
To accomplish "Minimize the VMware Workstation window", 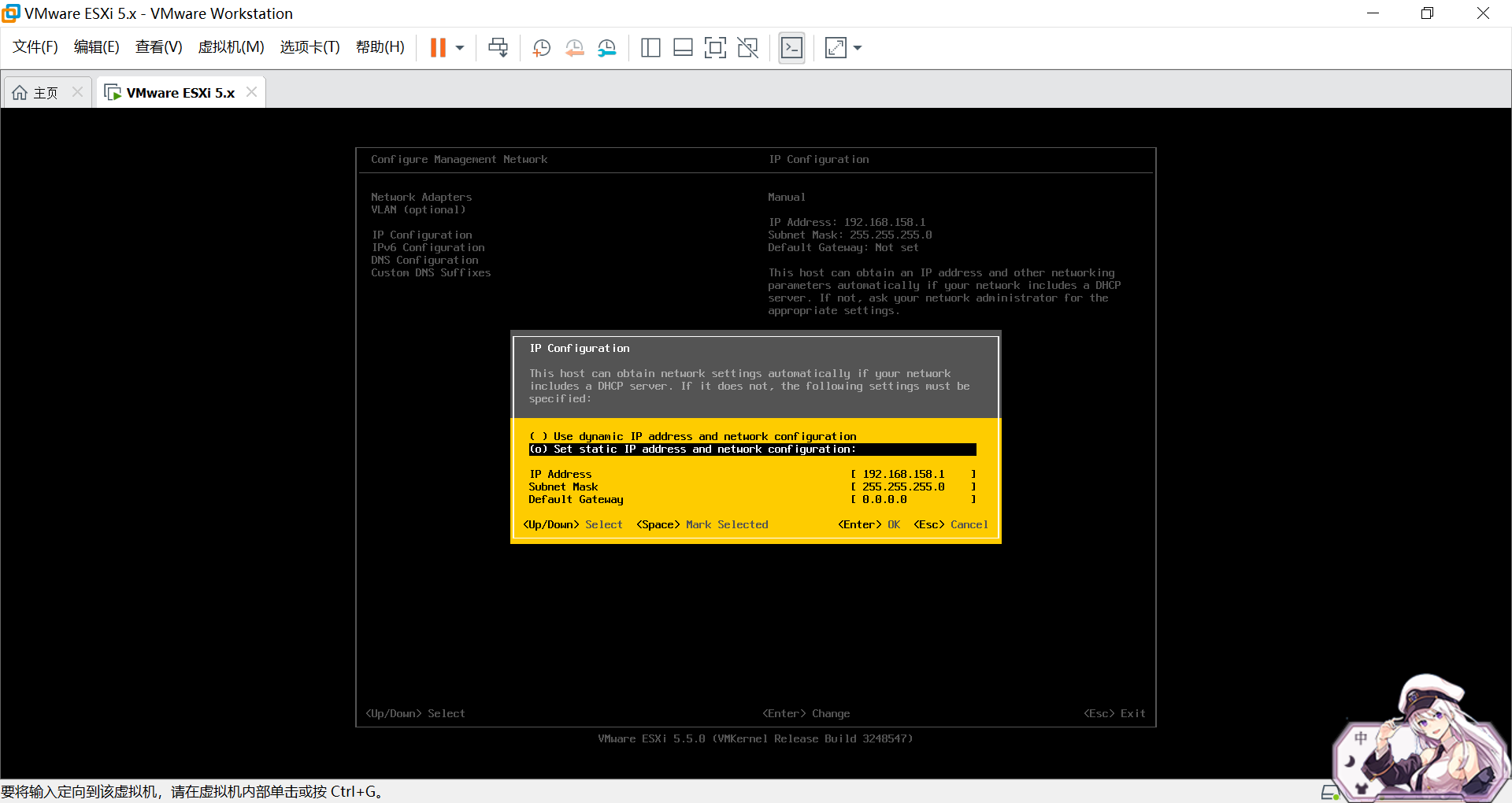I will coord(1373,13).
